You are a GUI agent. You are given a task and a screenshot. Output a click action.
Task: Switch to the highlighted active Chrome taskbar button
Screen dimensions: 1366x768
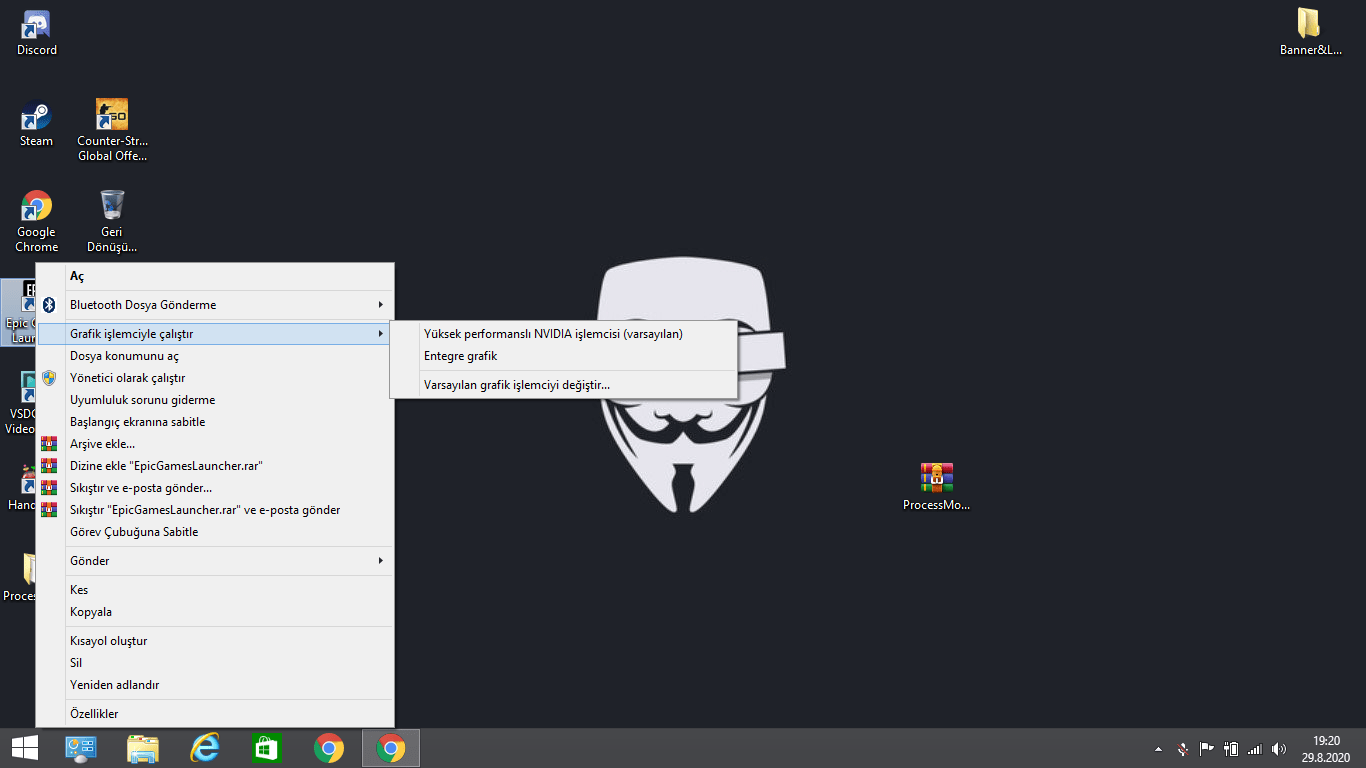click(x=391, y=748)
